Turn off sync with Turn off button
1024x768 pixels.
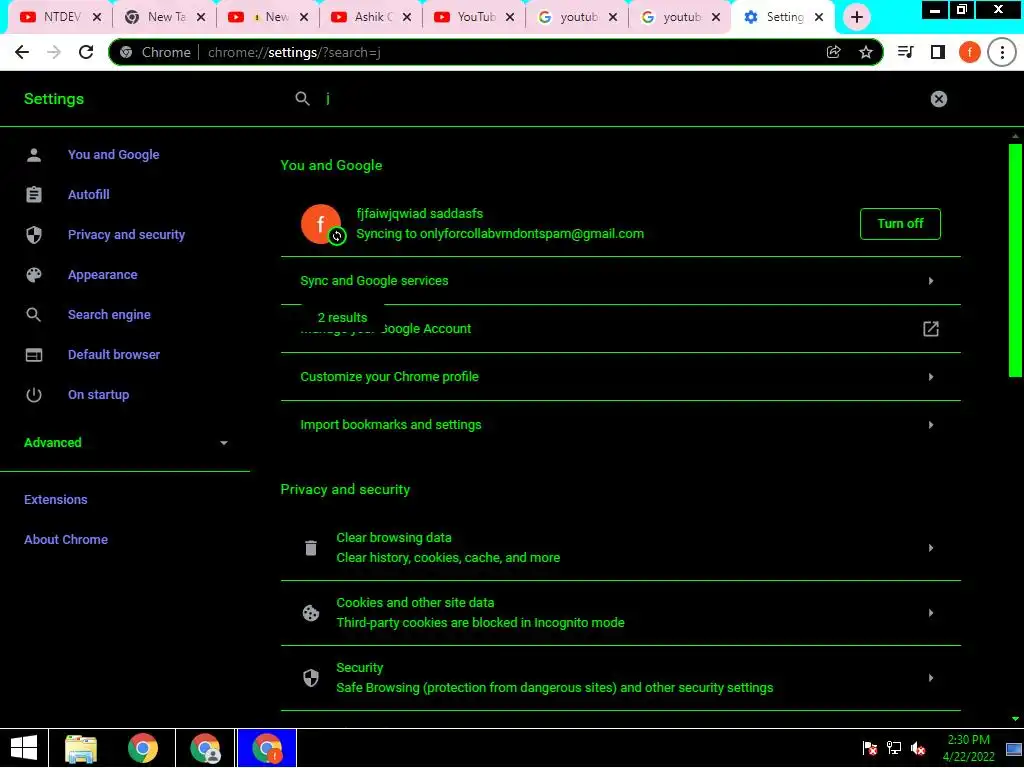(x=900, y=224)
